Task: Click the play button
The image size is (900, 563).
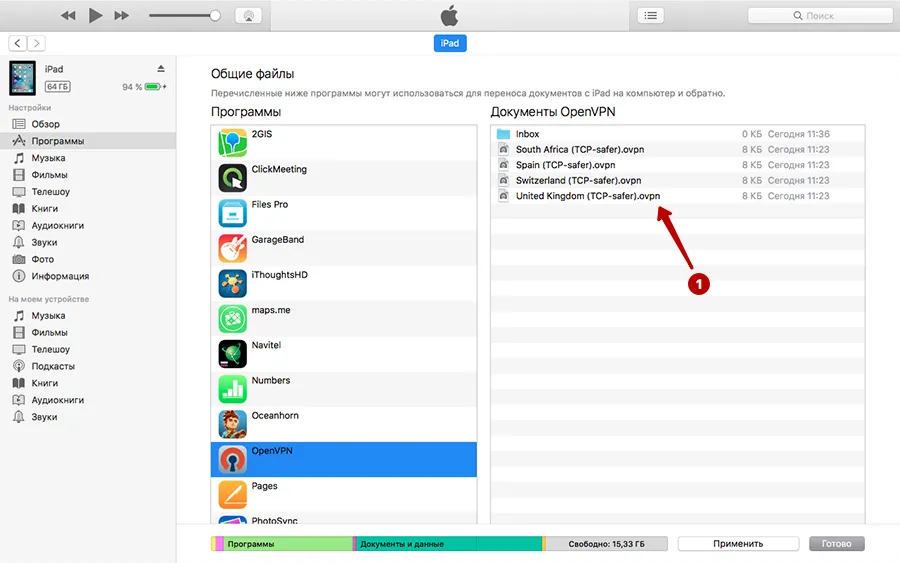Action: 95,15
